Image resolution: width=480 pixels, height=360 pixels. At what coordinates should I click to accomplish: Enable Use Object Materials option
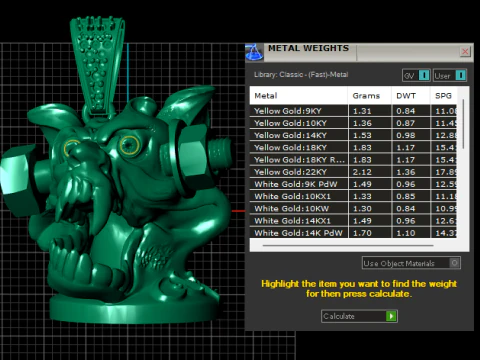(x=411, y=263)
